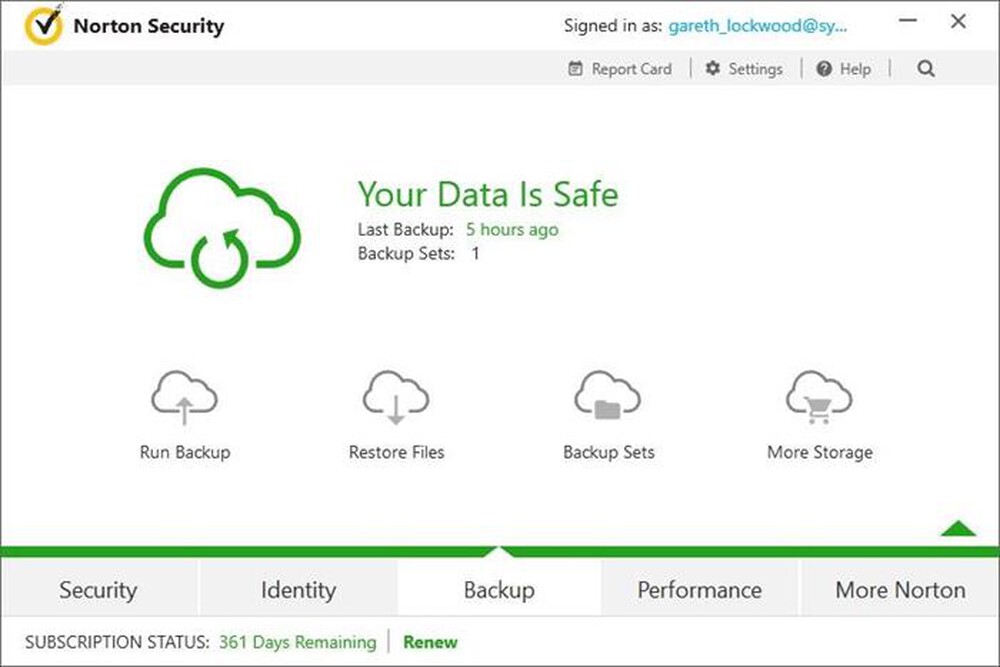The image size is (1000, 667).
Task: Open the Performance tab
Action: 699,590
